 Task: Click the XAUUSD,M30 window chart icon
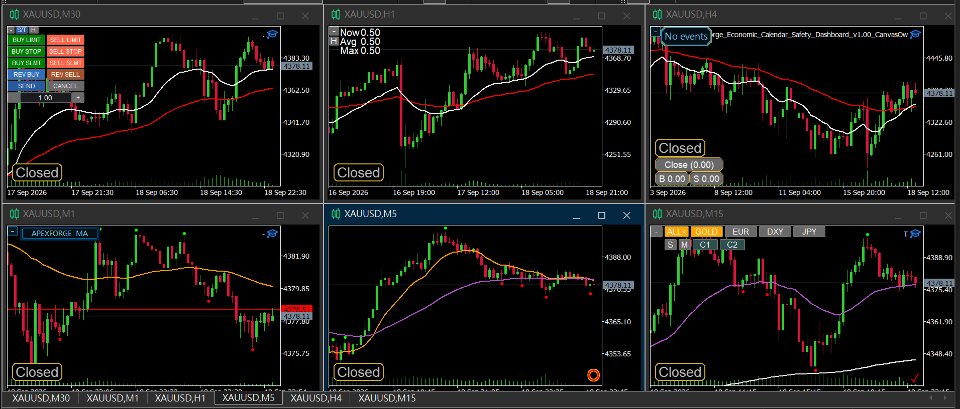(x=14, y=15)
